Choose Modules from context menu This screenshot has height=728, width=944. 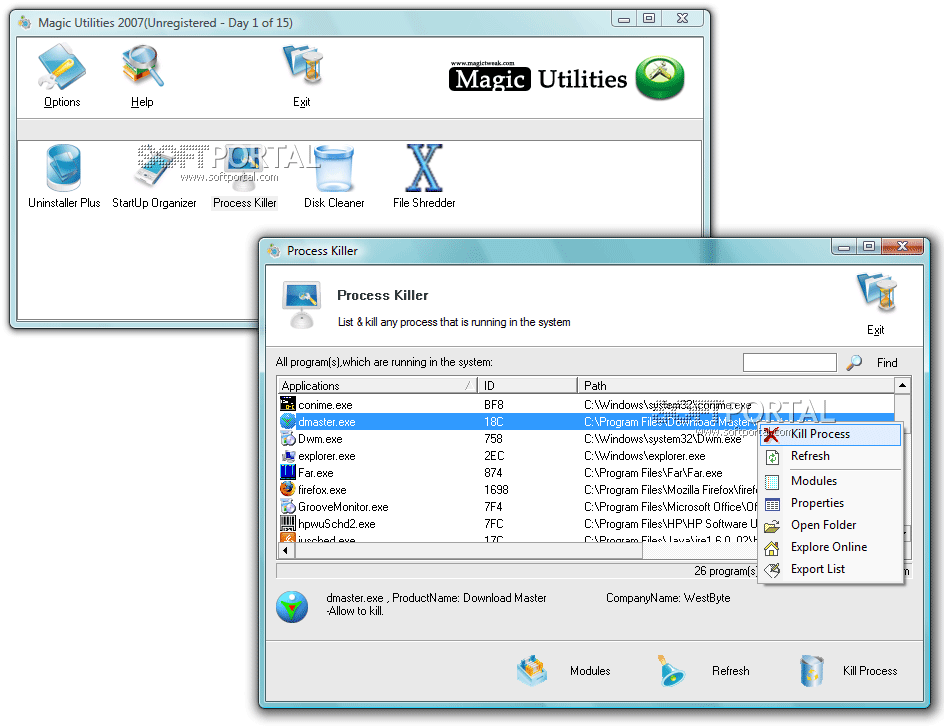pos(830,481)
